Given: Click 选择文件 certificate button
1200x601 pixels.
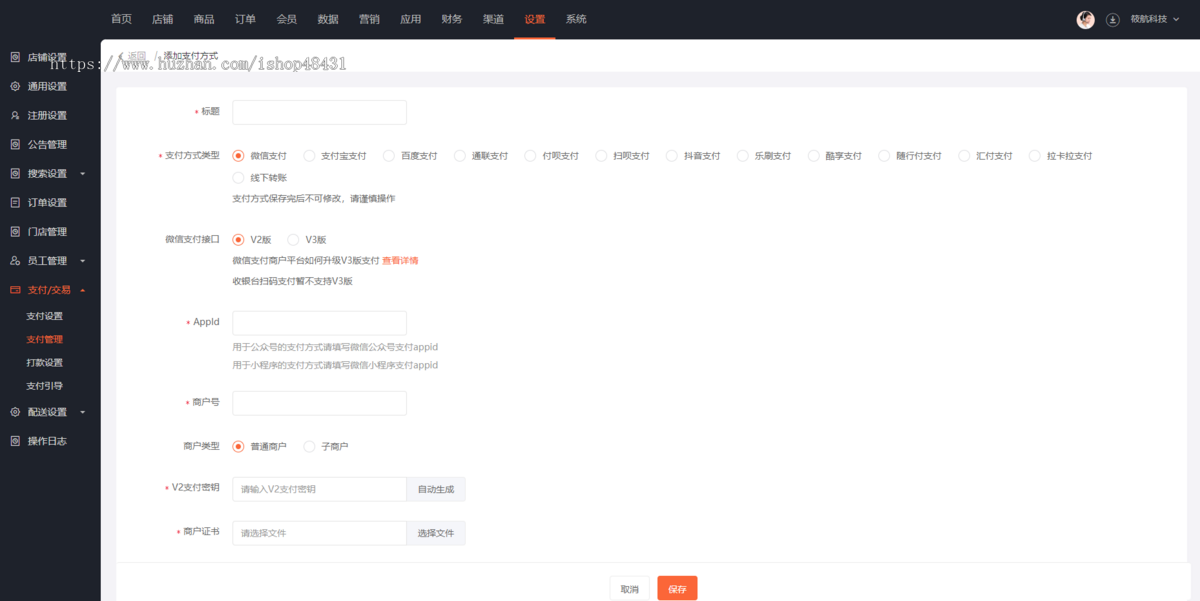Looking at the screenshot, I should click(x=436, y=533).
